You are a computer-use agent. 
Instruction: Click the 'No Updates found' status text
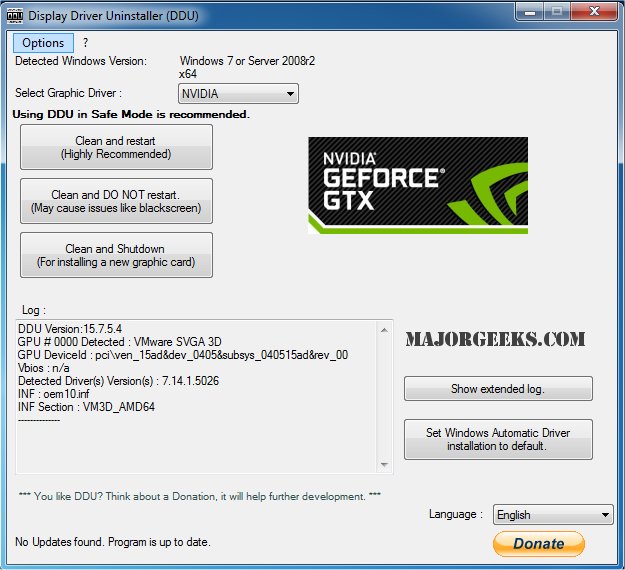(x=113, y=542)
